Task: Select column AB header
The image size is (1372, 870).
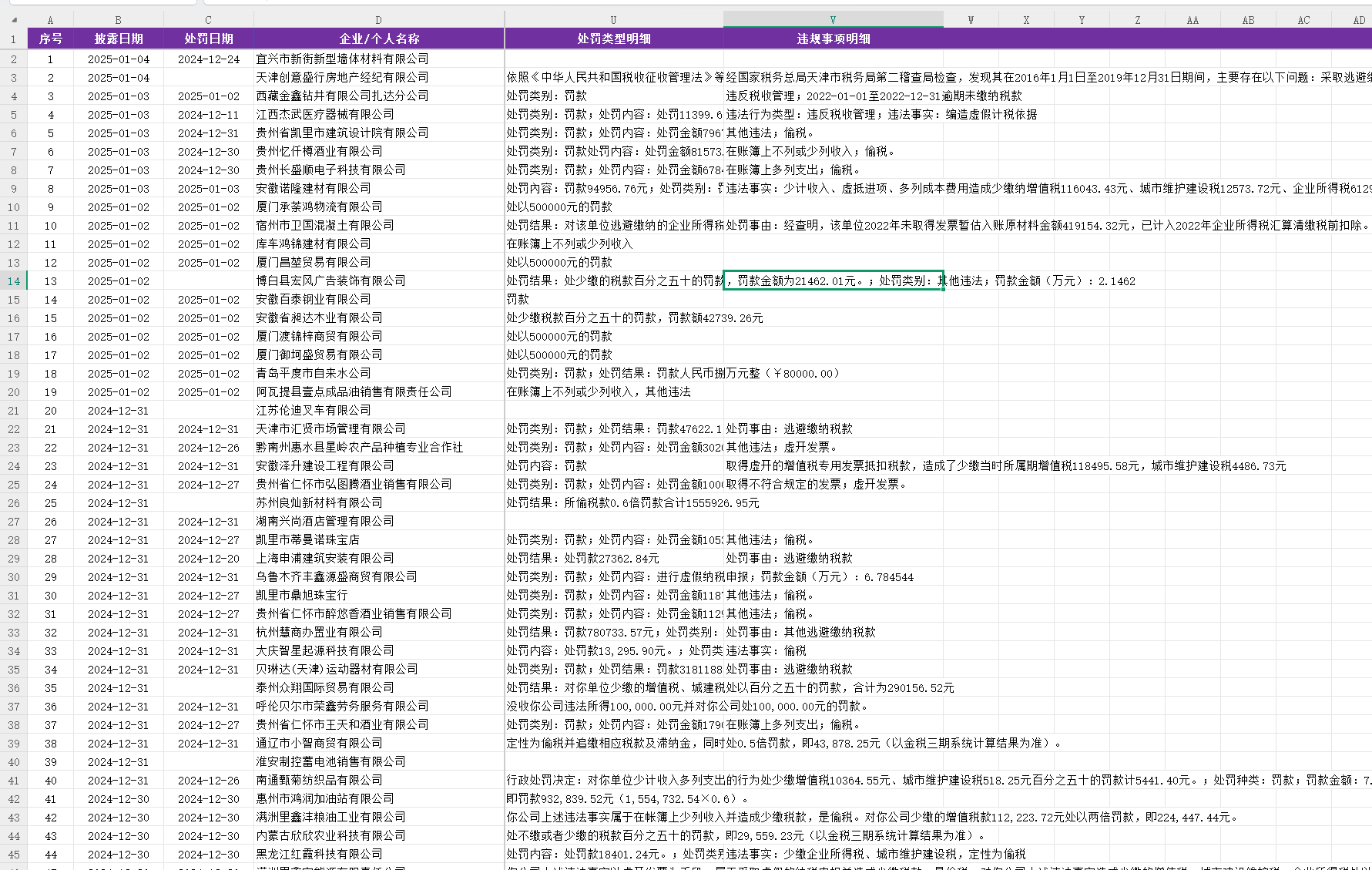Action: [1248, 20]
